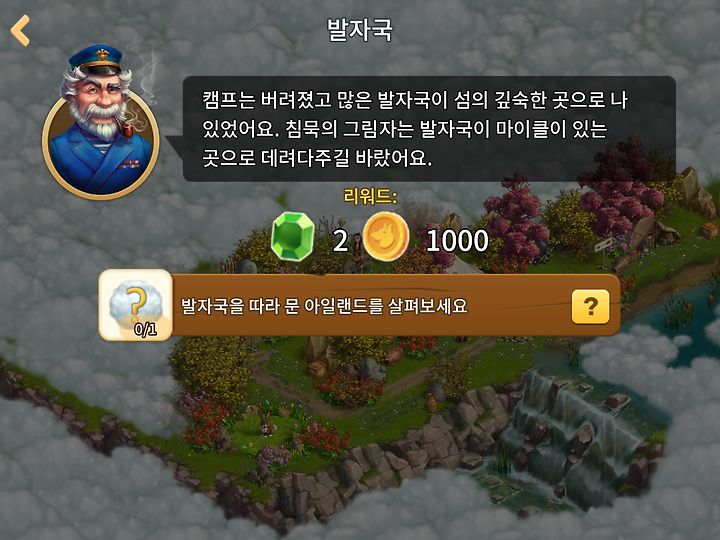The image size is (720, 540).
Task: Click the 0/1 task progress counter
Action: pos(145,329)
